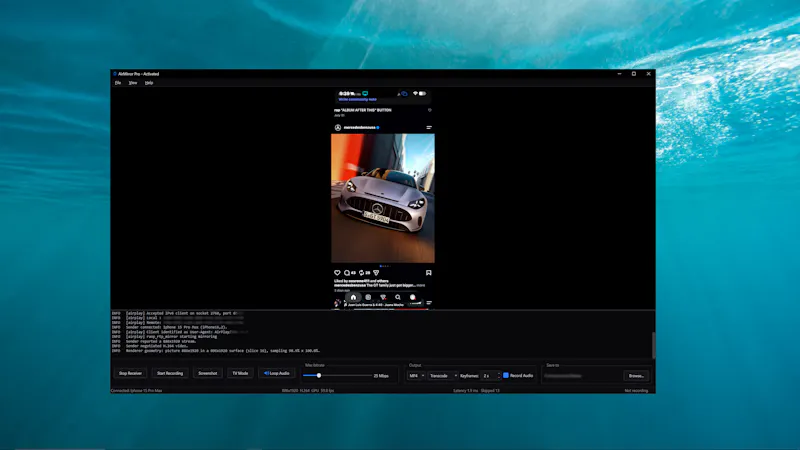Click 'Write community note' text
Viewport: 800px width, 450px height.
(358, 99)
